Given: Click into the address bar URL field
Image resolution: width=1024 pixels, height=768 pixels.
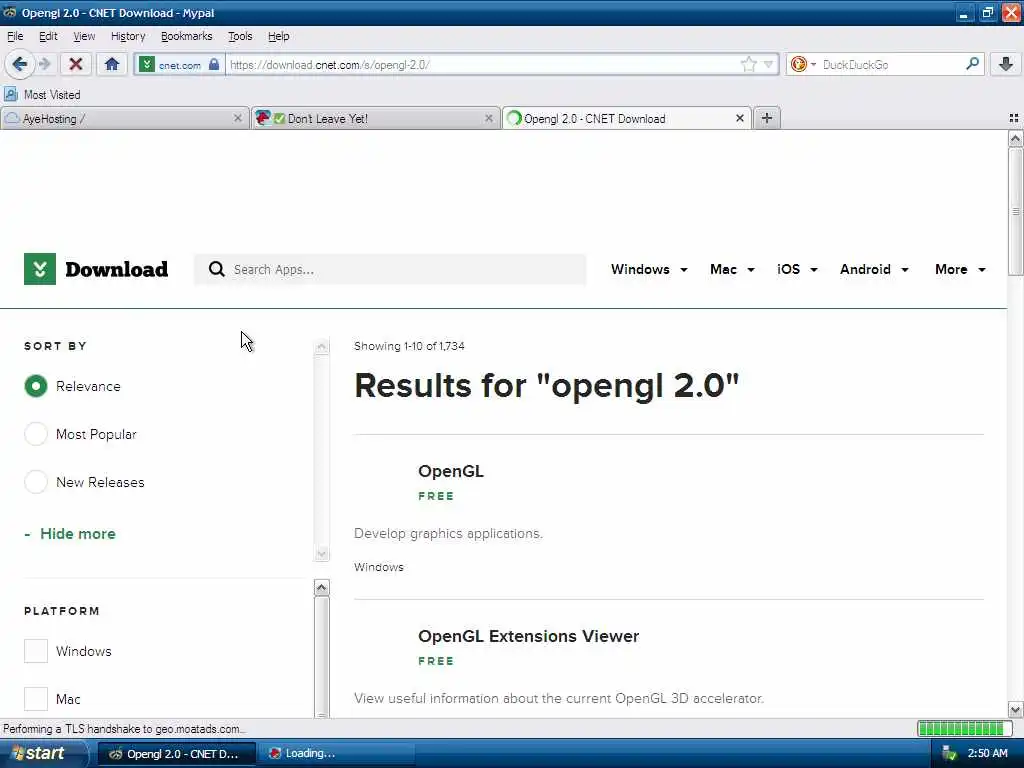Looking at the screenshot, I should 483,65.
